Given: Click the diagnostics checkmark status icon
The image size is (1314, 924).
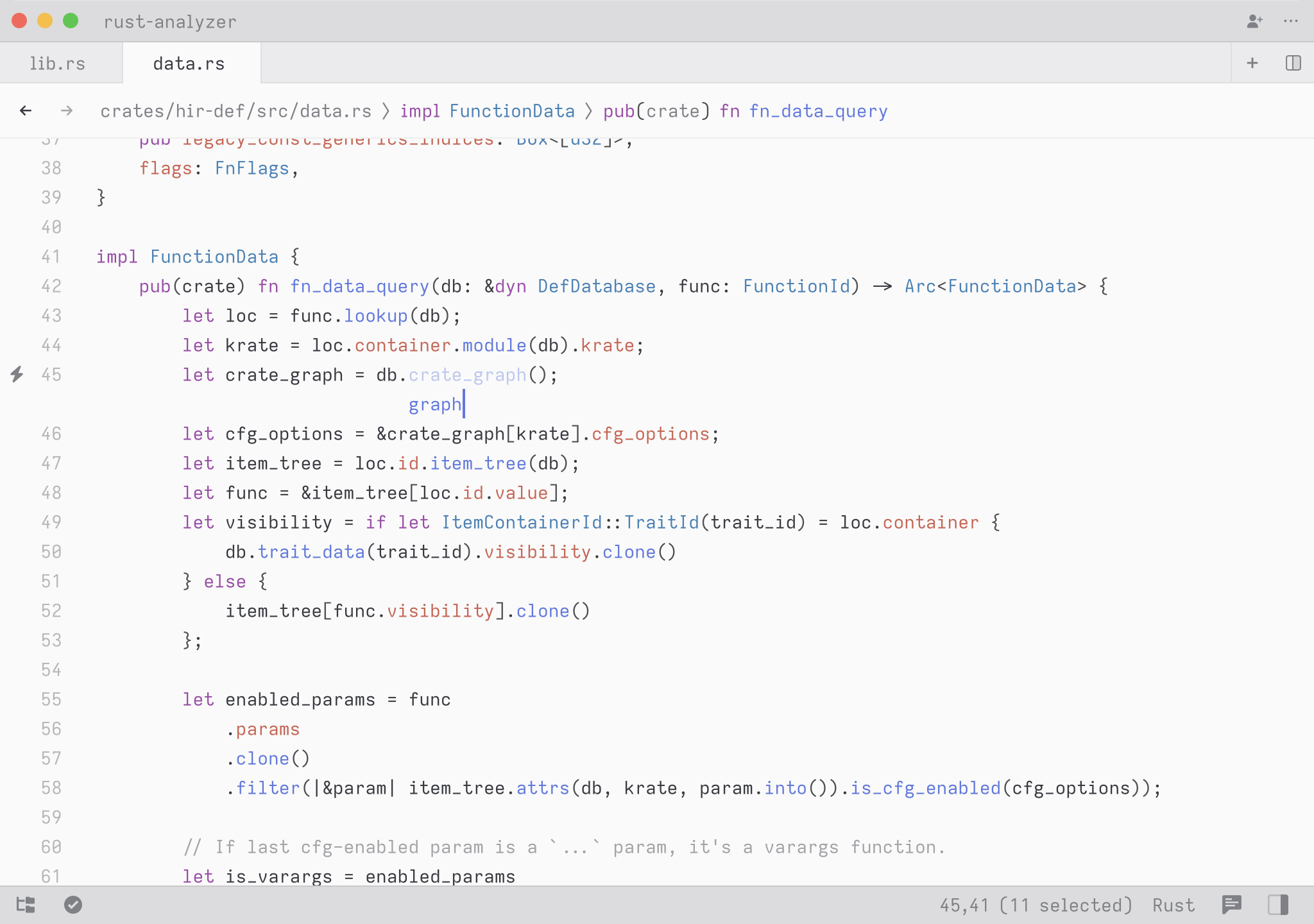Looking at the screenshot, I should [x=73, y=905].
